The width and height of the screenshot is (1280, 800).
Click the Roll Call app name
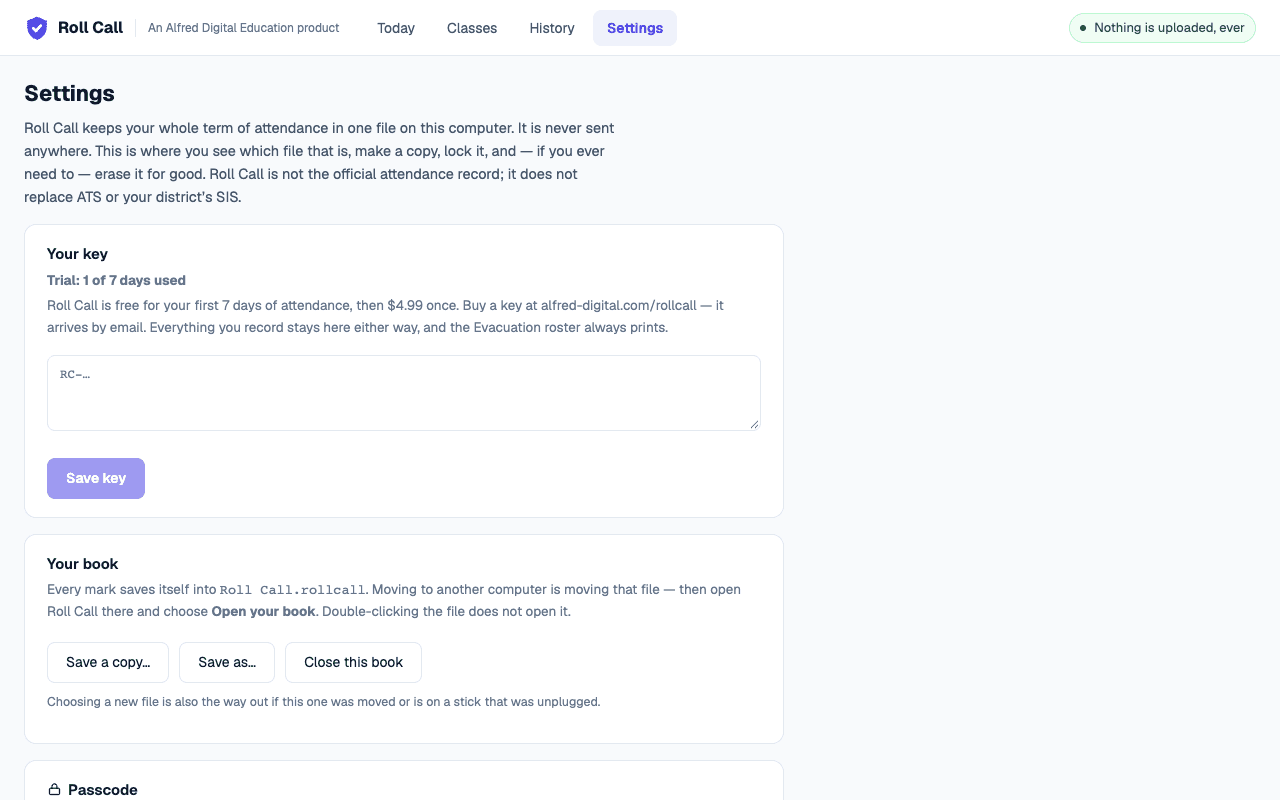coord(90,28)
